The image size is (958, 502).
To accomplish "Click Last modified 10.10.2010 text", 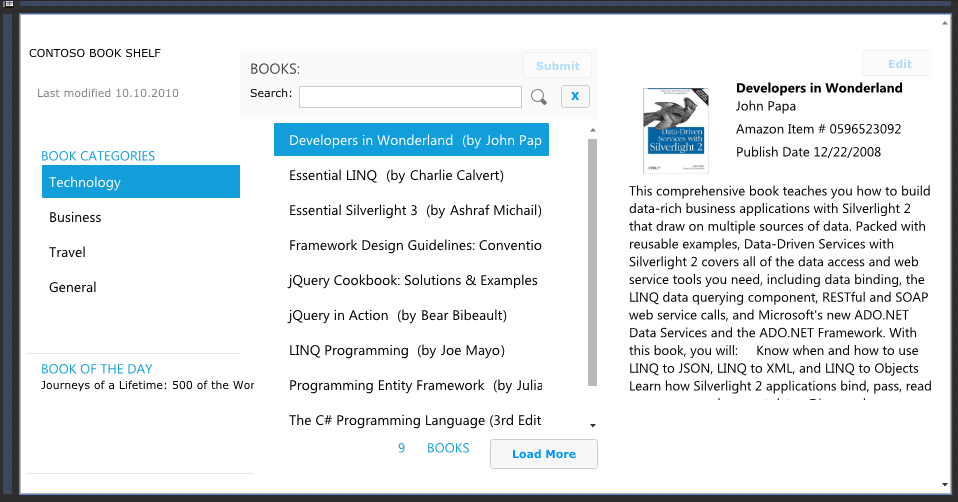I will [x=108, y=93].
